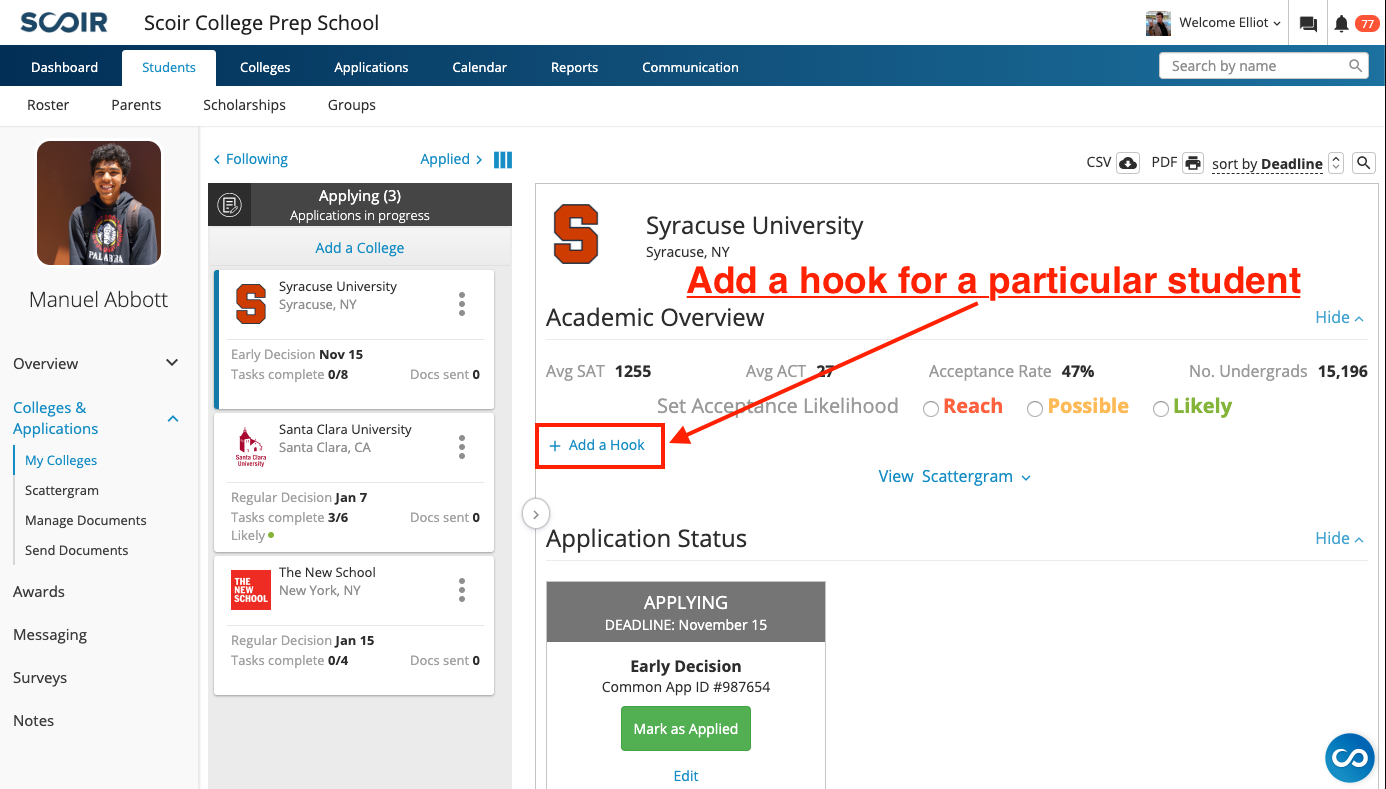
Task: Click the Applying (3) list header
Action: pos(360,205)
